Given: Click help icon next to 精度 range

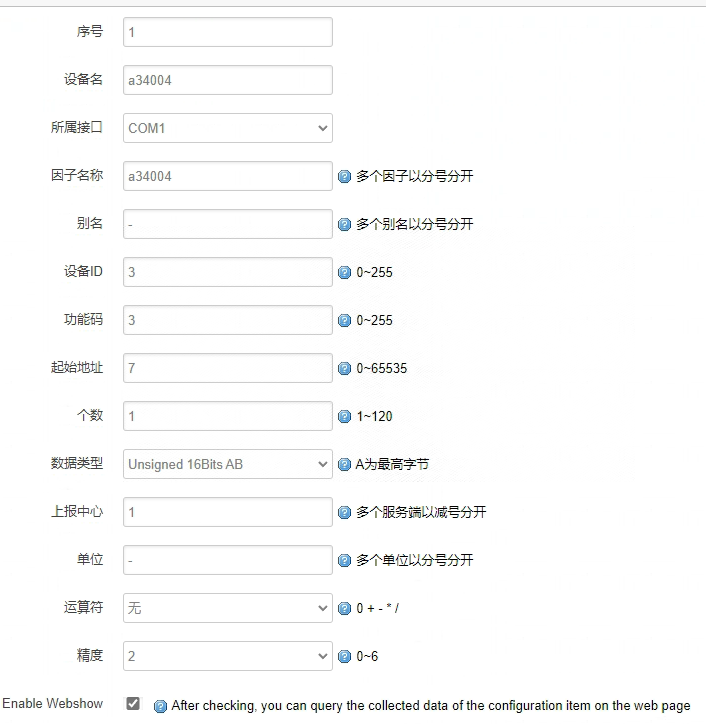Looking at the screenshot, I should click(345, 657).
